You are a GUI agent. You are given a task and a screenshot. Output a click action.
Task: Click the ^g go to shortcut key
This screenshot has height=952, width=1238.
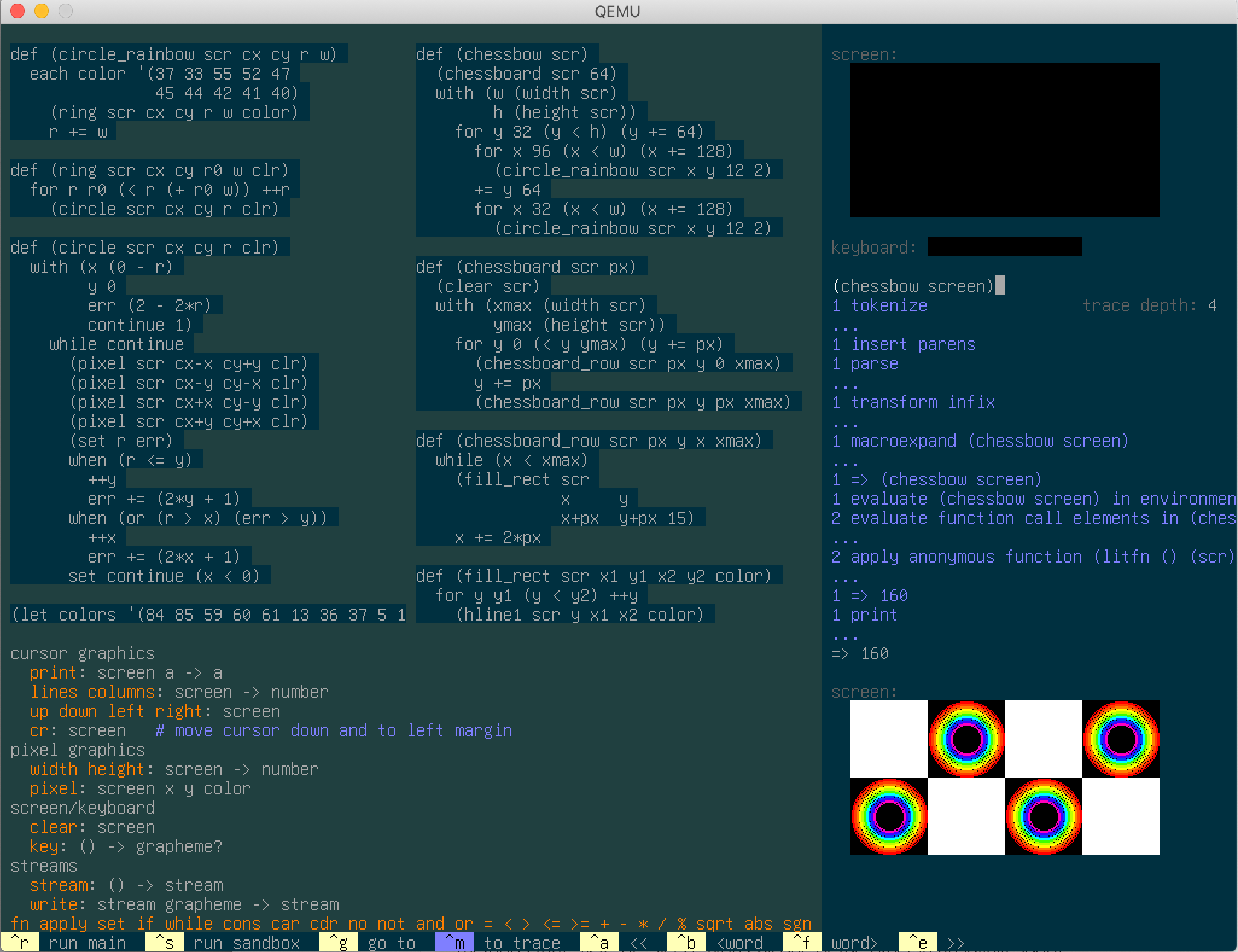click(339, 942)
